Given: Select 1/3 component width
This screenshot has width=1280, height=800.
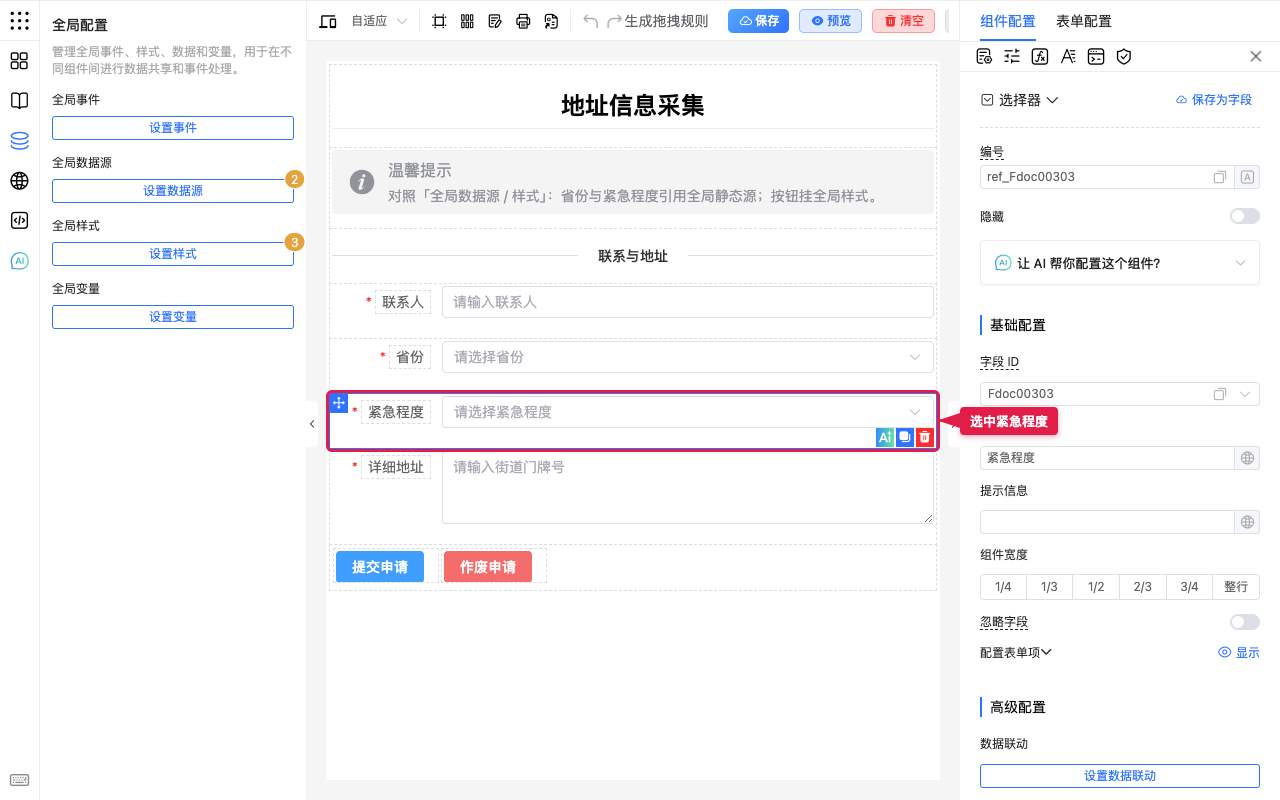Looking at the screenshot, I should (x=1049, y=587).
